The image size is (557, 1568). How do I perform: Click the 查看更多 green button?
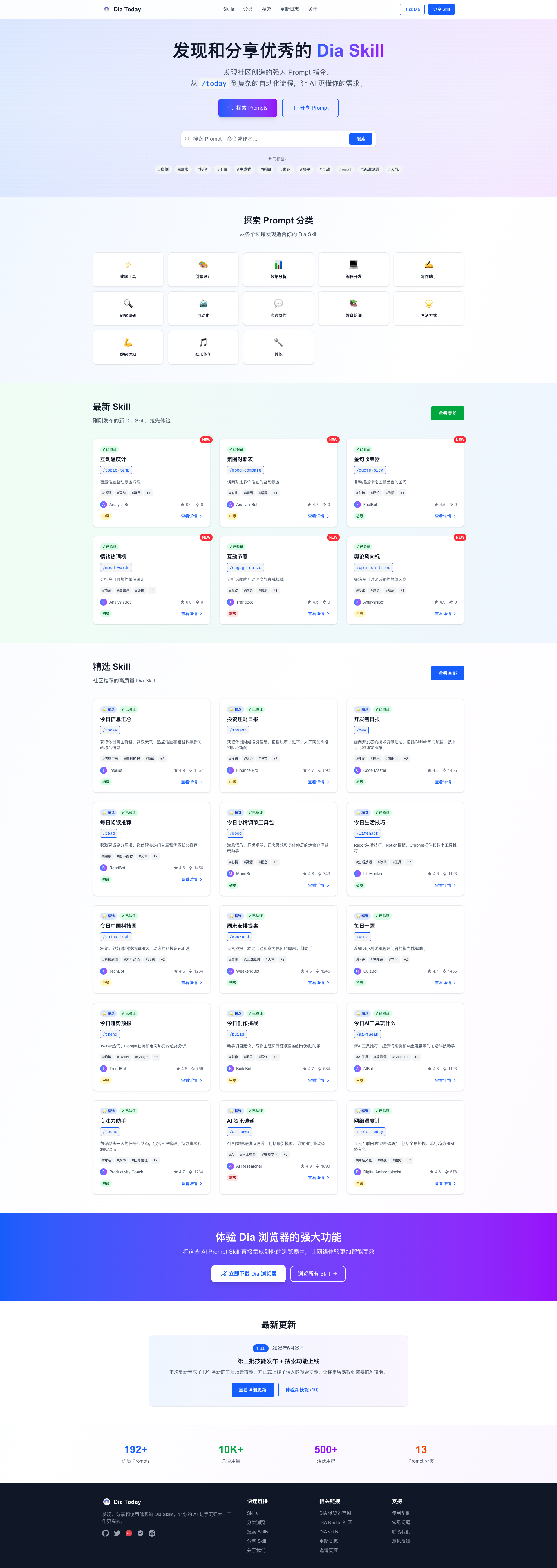click(x=447, y=413)
